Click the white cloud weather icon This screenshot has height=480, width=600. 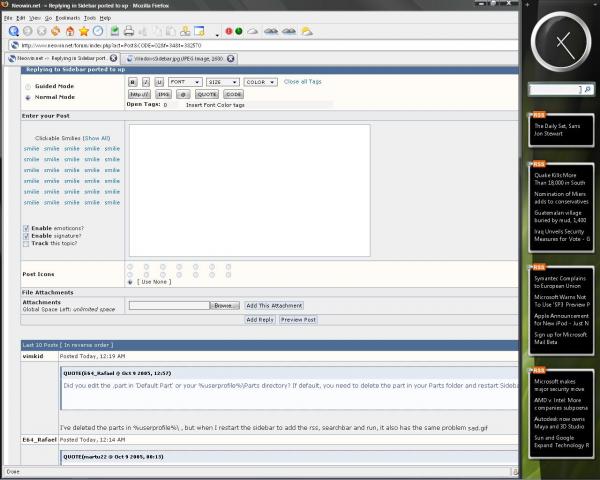253,31
